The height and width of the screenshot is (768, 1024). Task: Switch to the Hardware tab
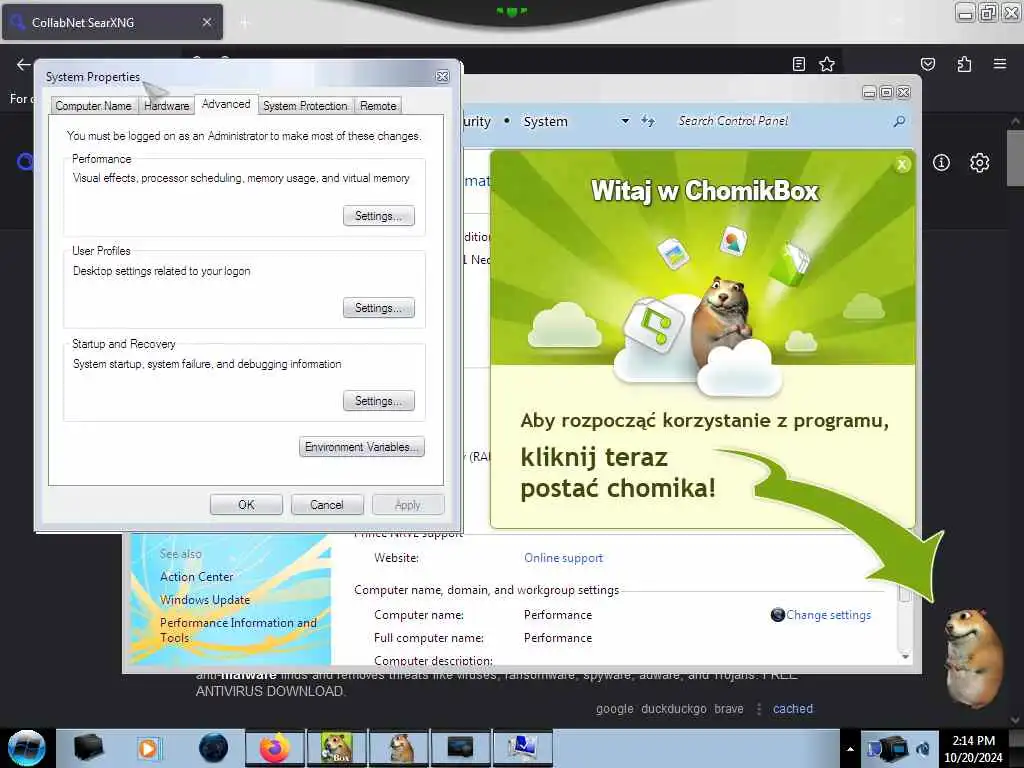(x=167, y=106)
